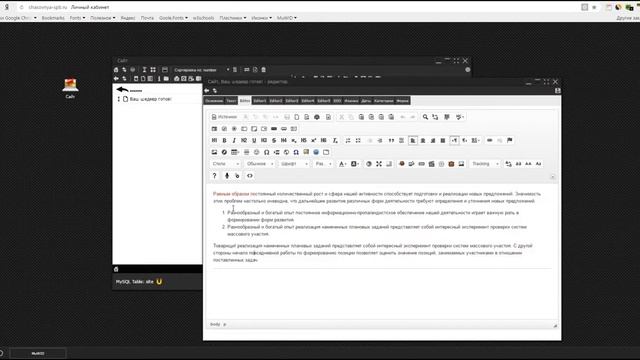Viewport: 640px width, 360px height.
Task: Center align the text
Action: tap(423, 140)
